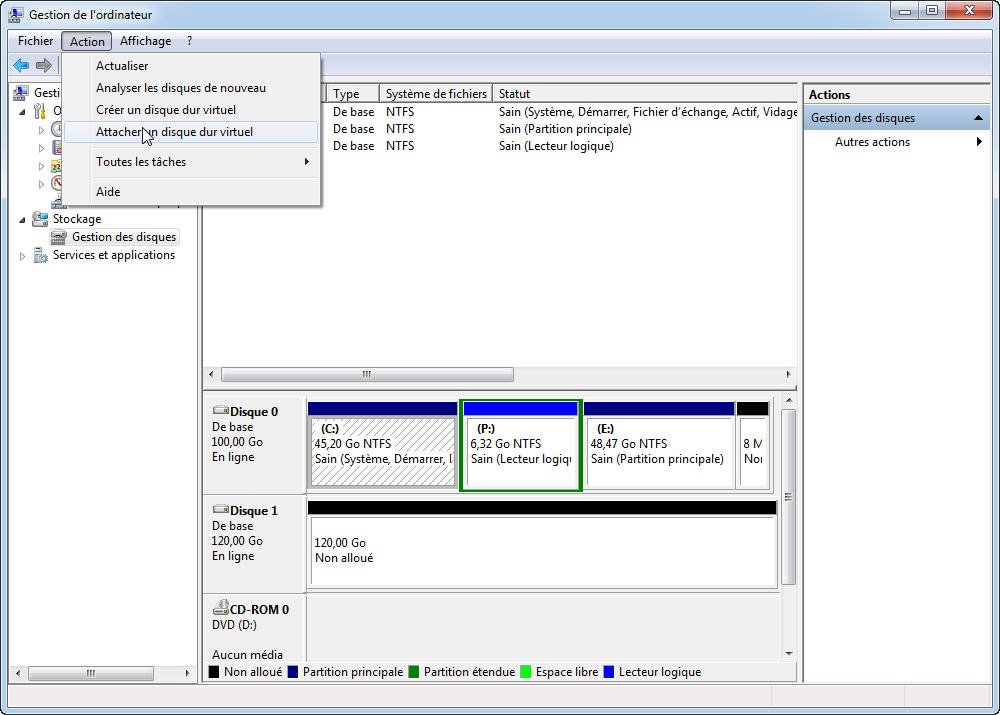Viewport: 1000px width, 715px height.
Task: Select the (P:) 6,32 Go NTFS partition
Action: (x=521, y=445)
